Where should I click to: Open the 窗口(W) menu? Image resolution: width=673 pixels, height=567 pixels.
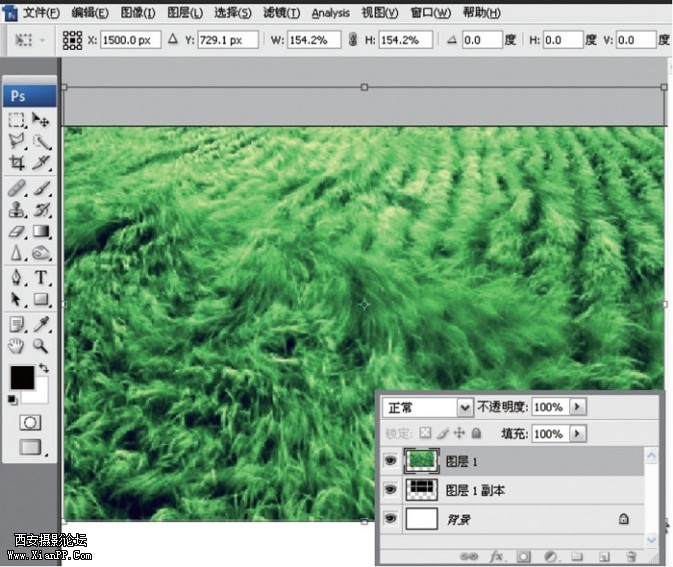430,13
